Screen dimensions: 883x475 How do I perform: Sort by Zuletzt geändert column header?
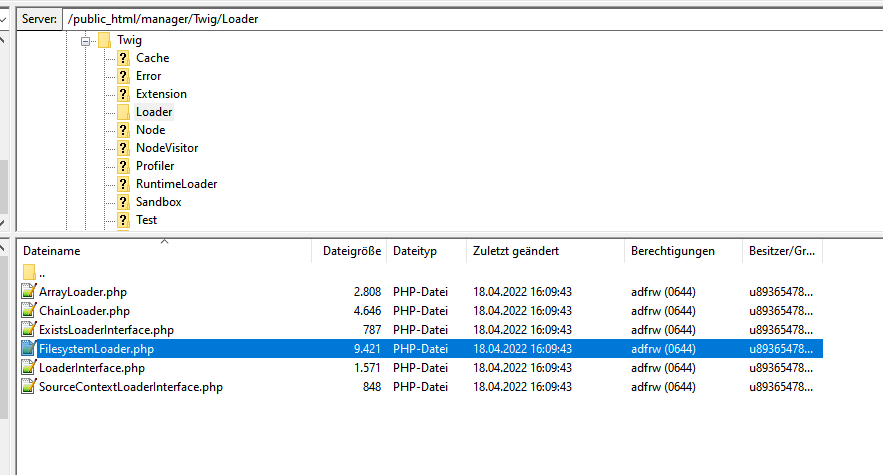pyautogui.click(x=545, y=251)
